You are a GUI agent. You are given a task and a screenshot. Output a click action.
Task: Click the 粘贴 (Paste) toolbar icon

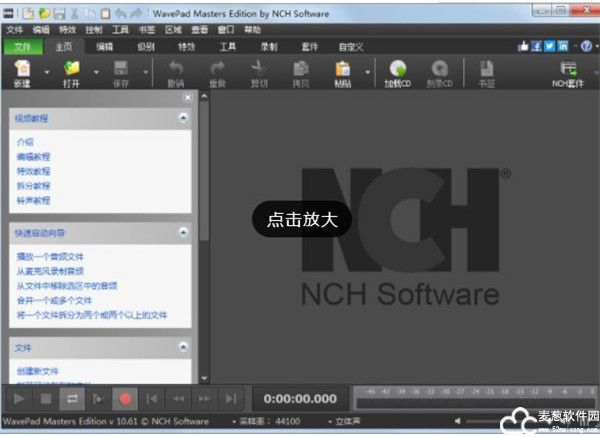click(x=343, y=70)
